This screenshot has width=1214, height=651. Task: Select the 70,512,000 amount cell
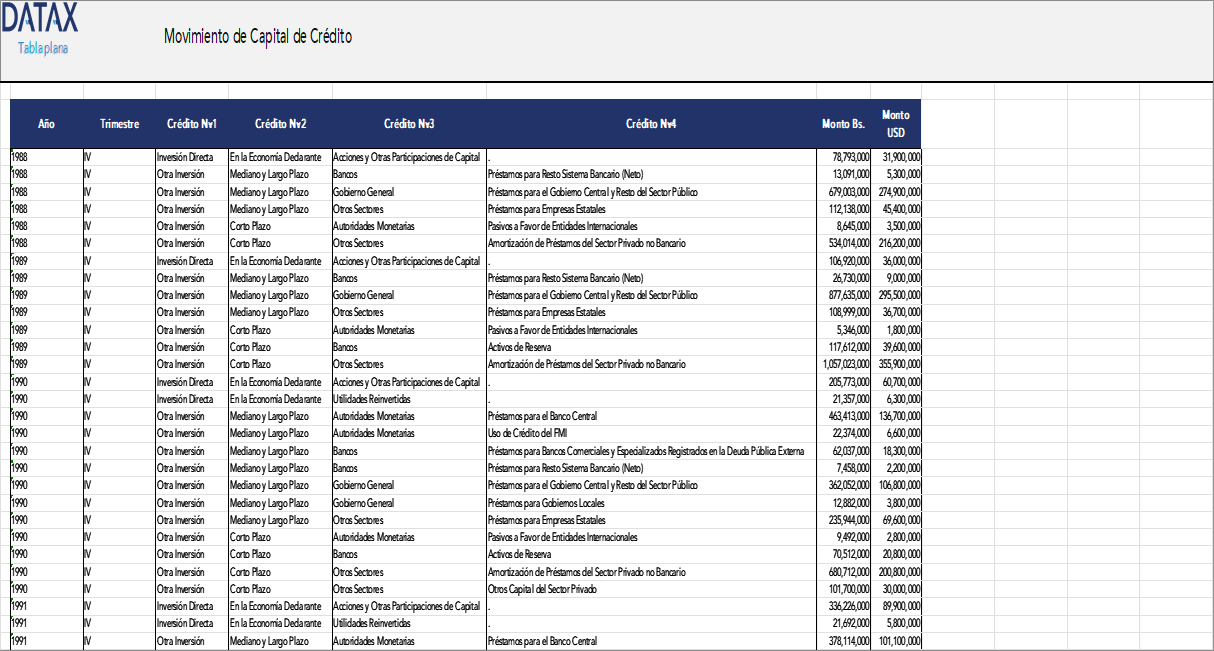[844, 554]
